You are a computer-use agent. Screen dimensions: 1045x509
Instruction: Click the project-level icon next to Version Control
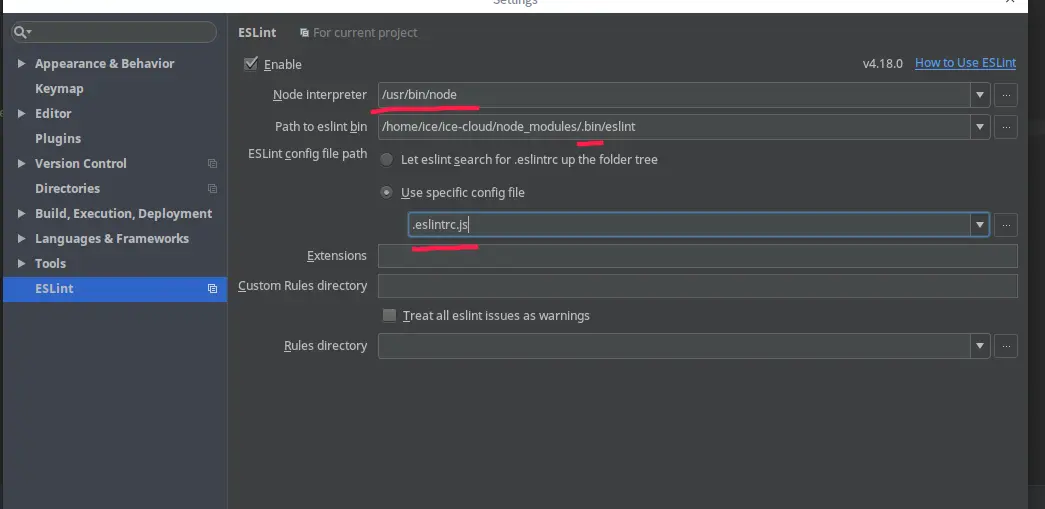tap(212, 163)
